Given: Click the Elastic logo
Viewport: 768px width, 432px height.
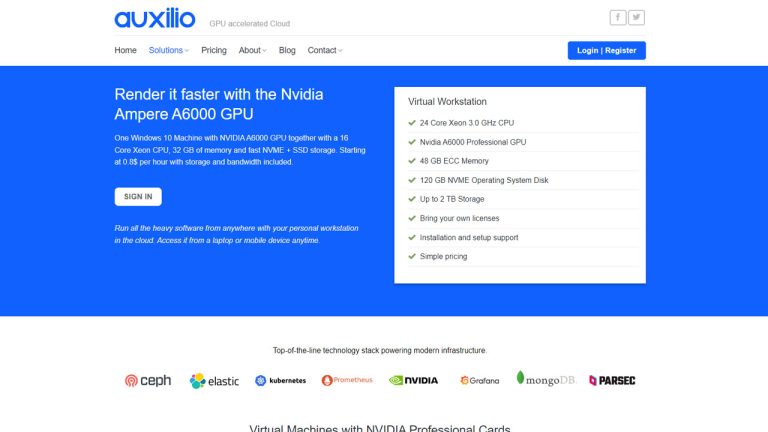Looking at the screenshot, I should click(x=215, y=380).
